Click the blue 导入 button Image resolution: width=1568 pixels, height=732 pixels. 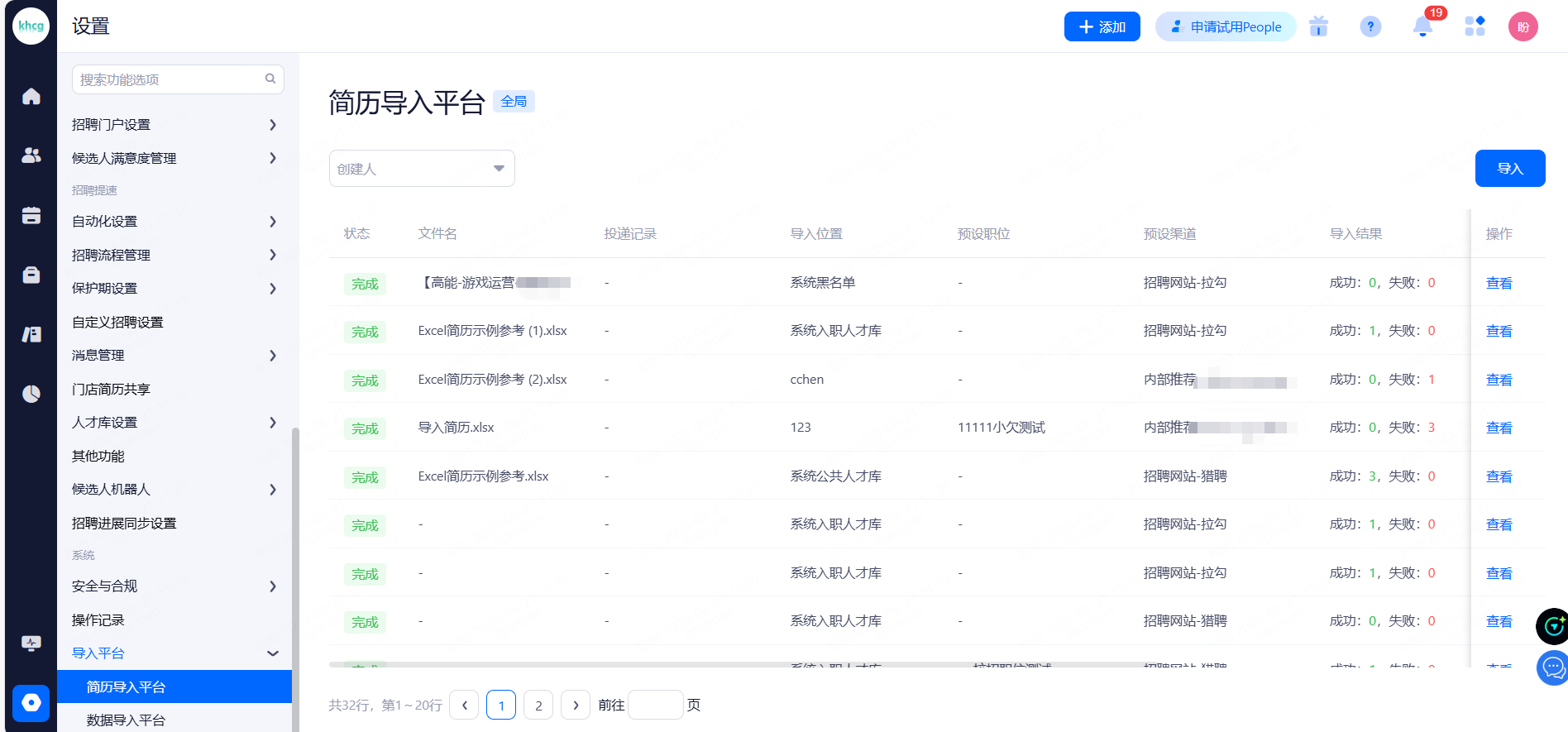[x=1509, y=169]
